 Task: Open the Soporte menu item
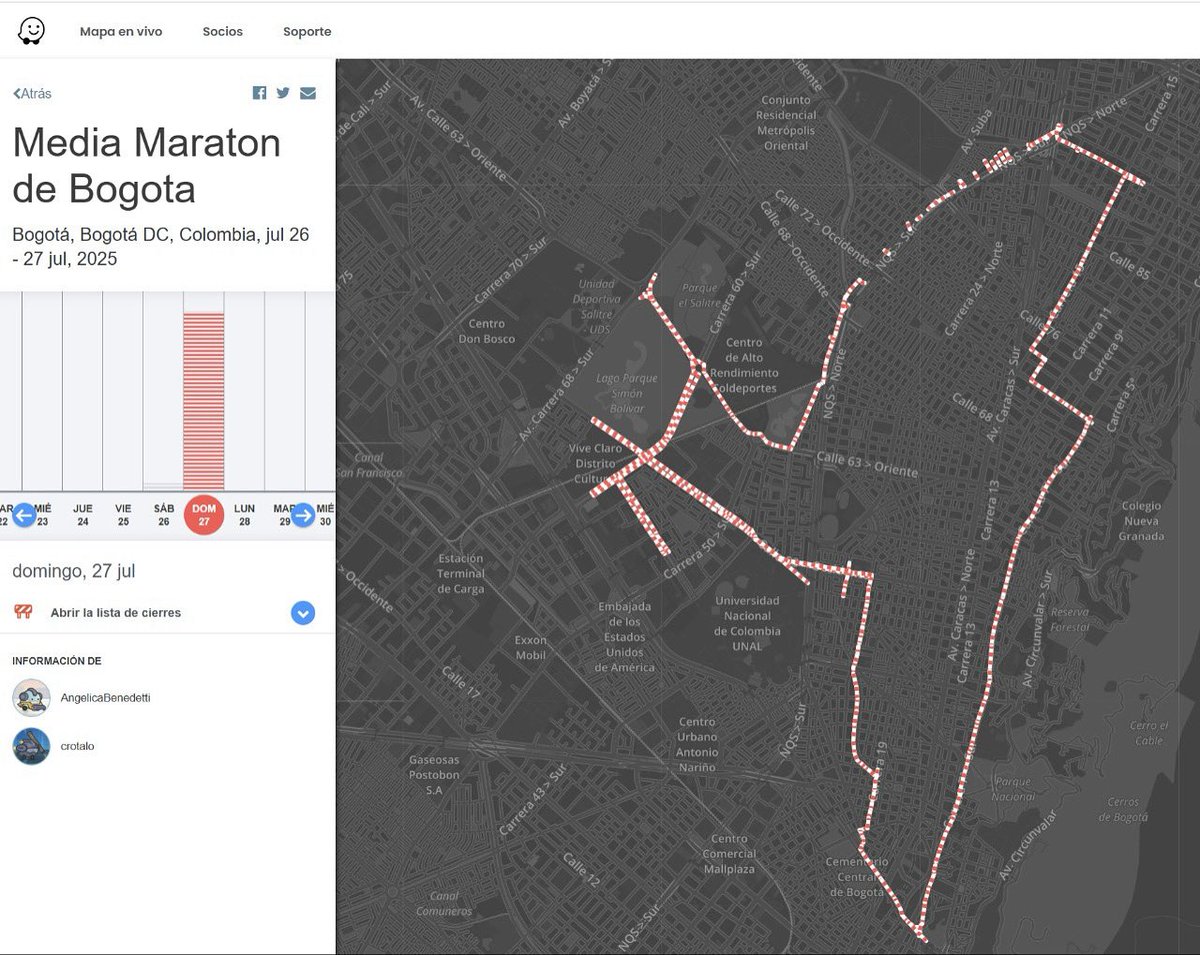pos(307,32)
